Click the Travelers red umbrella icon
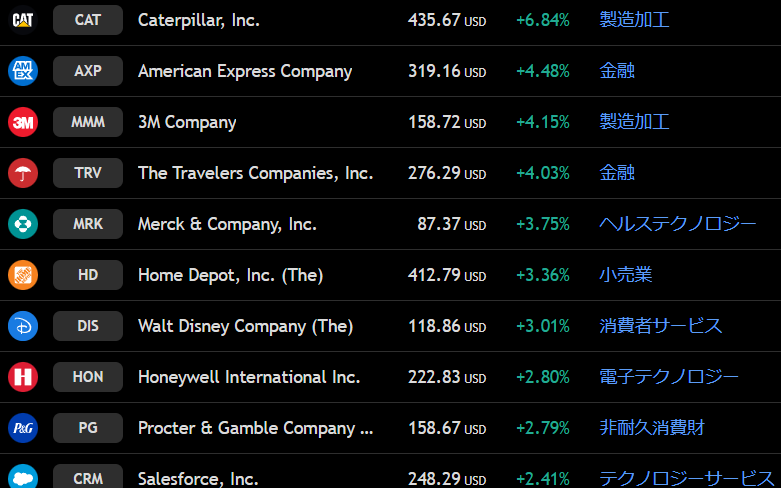This screenshot has height=488, width=781. pyautogui.click(x=23, y=173)
